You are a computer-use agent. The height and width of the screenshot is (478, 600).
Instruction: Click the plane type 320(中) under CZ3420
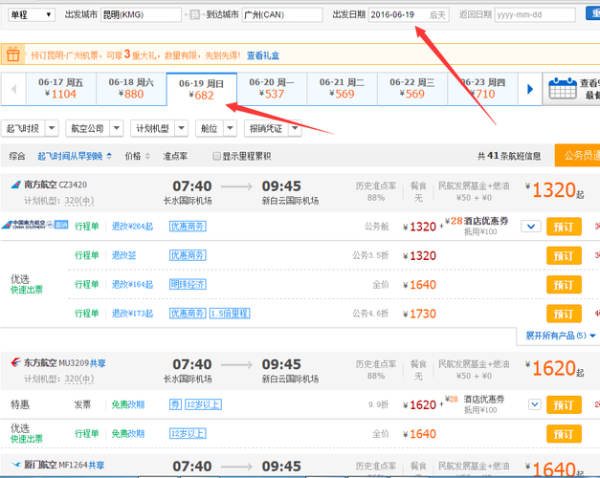click(x=79, y=201)
